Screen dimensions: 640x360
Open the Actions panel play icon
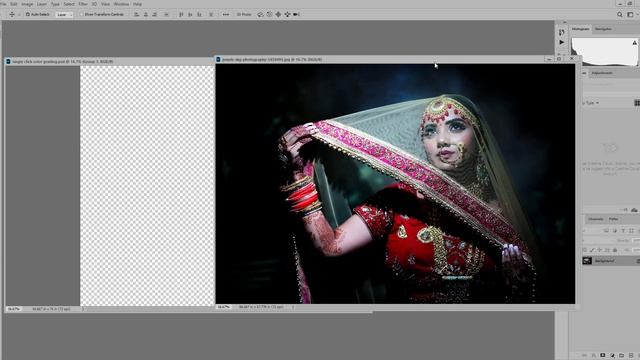coord(562,42)
